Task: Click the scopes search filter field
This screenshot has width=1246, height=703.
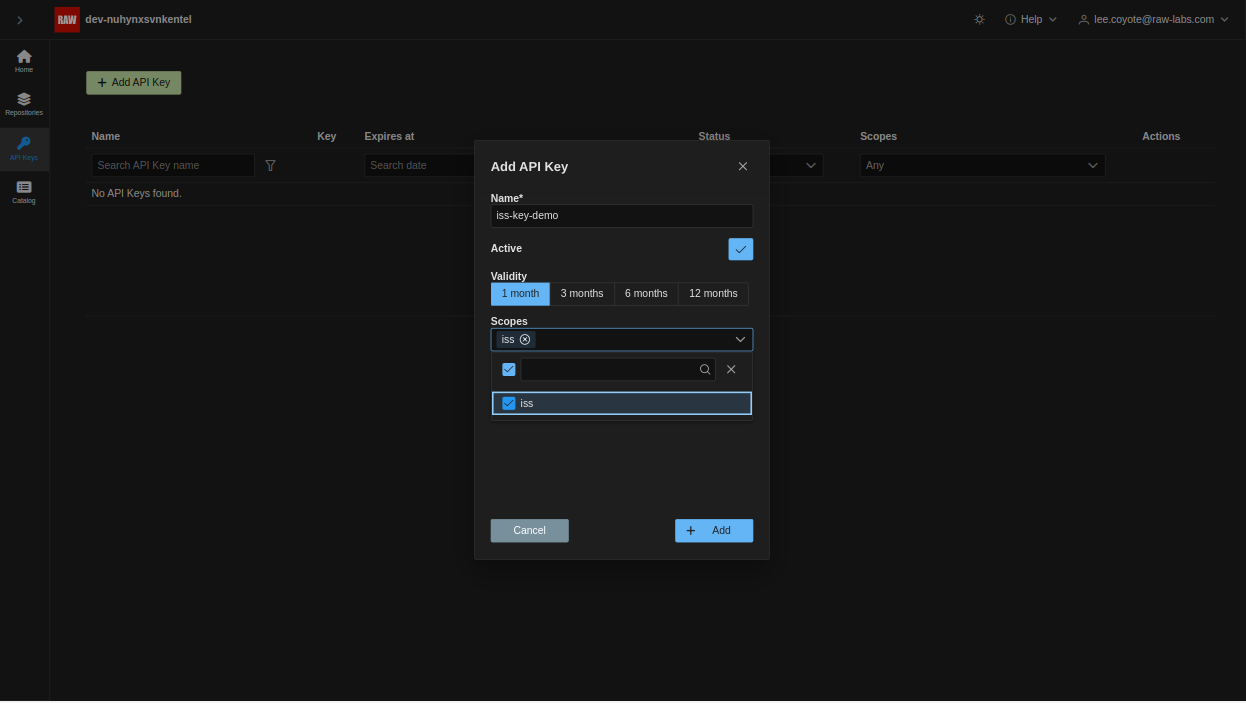Action: click(x=618, y=369)
